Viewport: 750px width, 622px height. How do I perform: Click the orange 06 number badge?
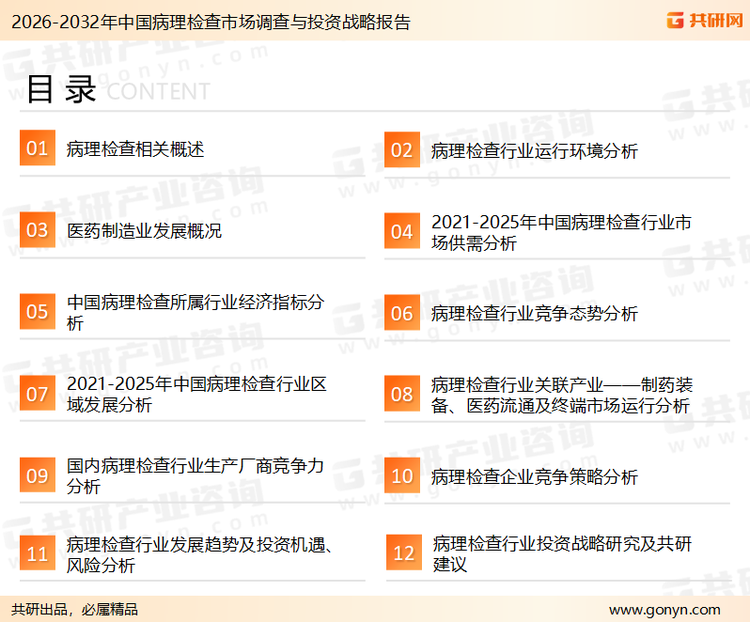point(402,313)
